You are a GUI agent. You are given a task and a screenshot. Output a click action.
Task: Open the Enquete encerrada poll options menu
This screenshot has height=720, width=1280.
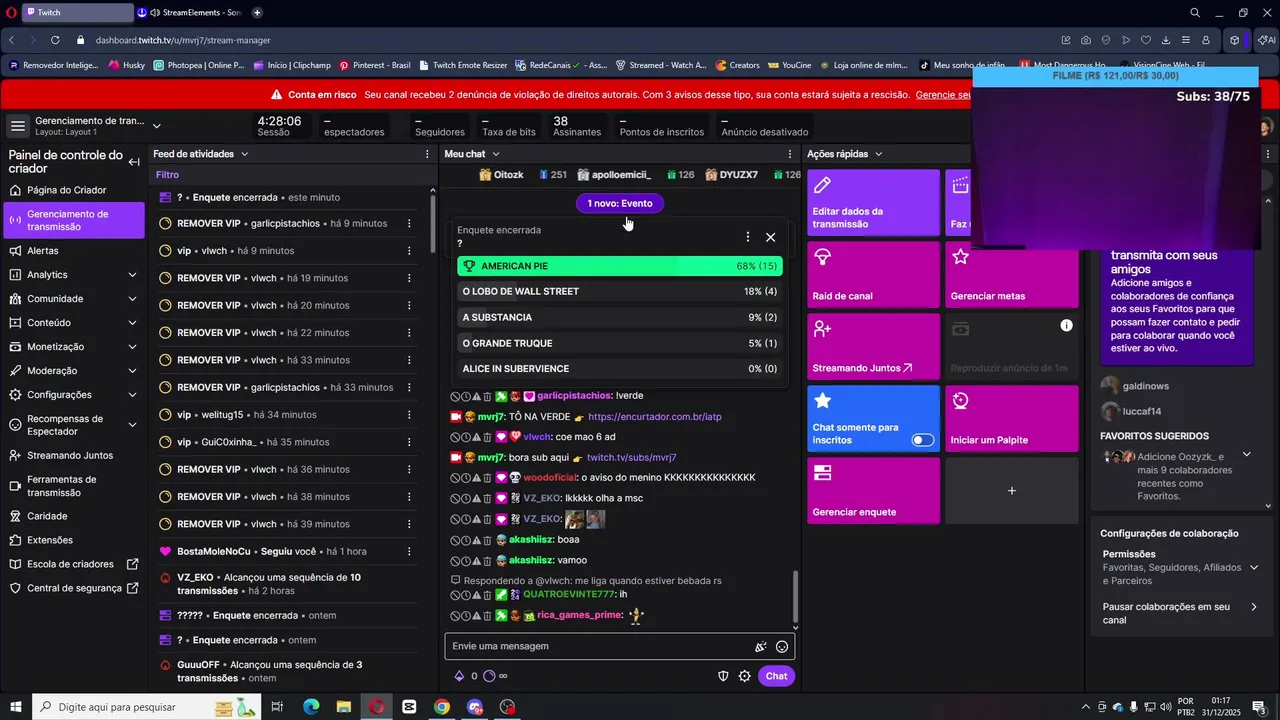pyautogui.click(x=748, y=237)
